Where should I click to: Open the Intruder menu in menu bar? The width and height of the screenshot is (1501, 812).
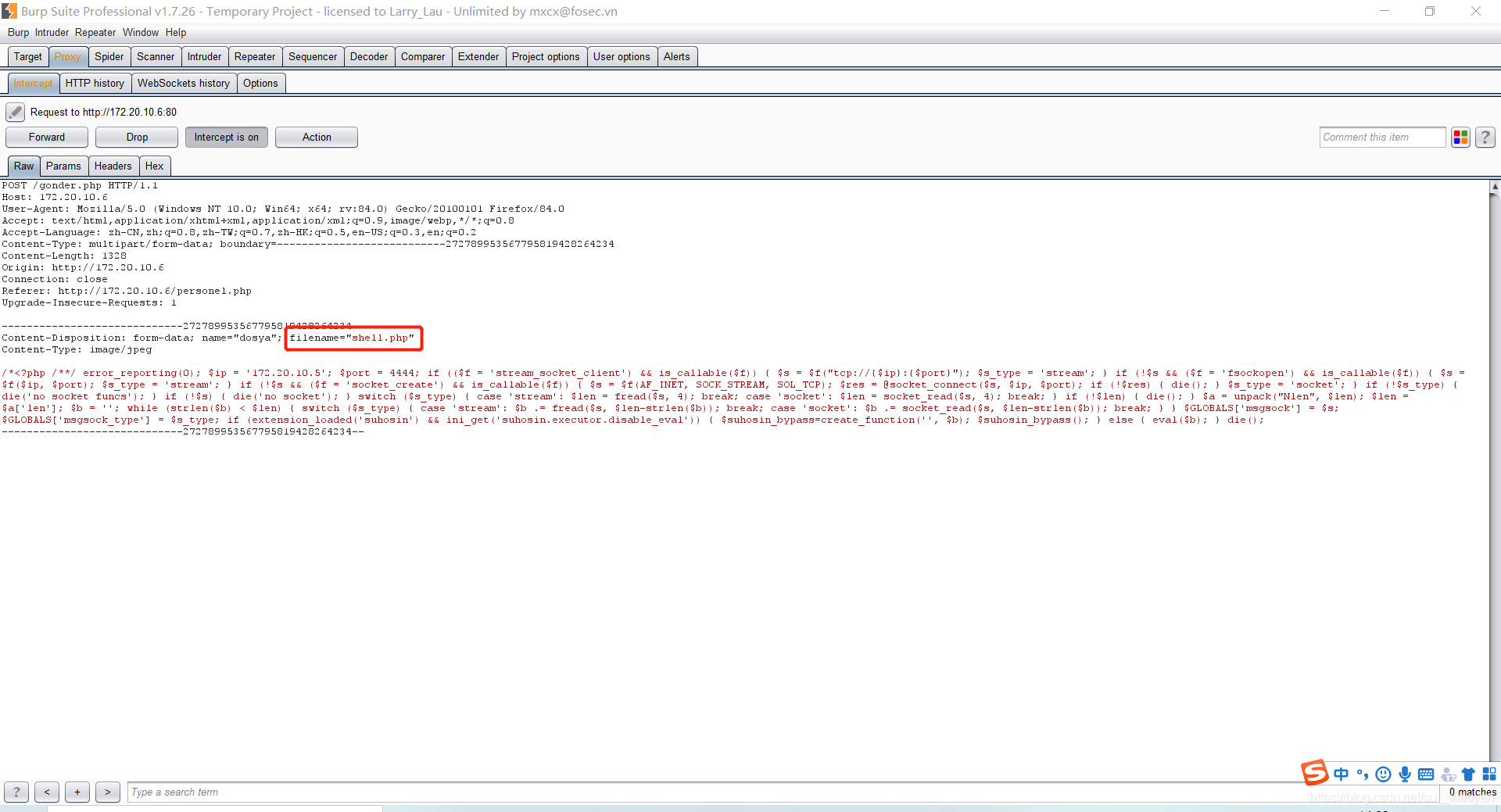(52, 32)
